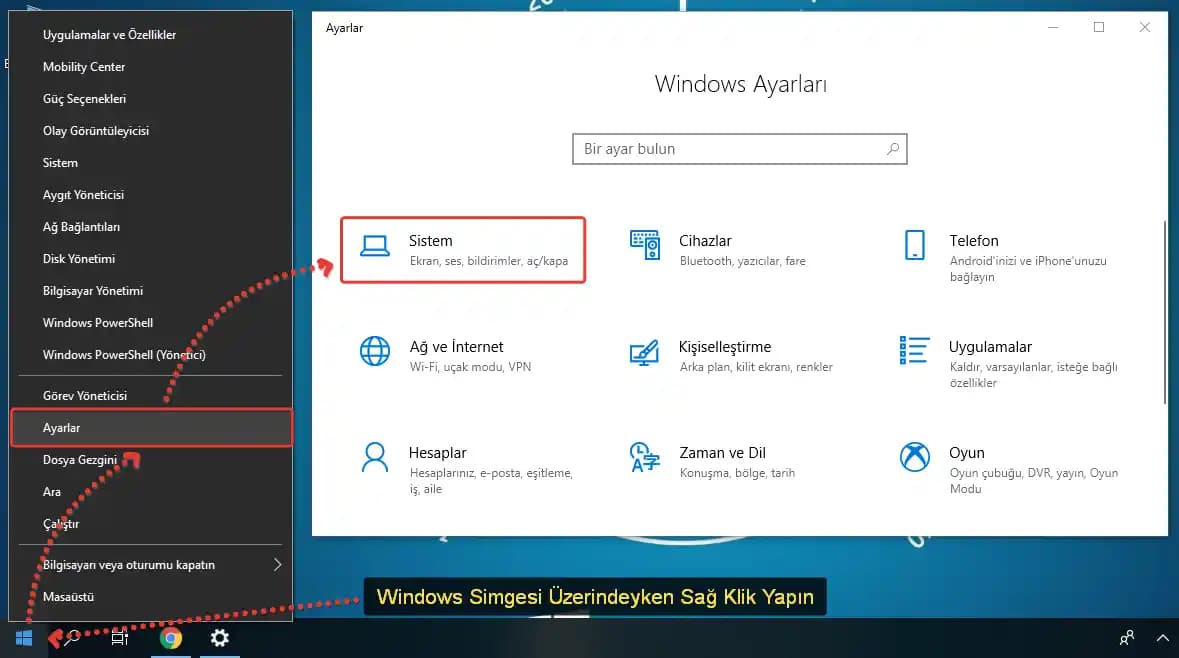Click the Telefon phone icon
This screenshot has height=658, width=1179.
[x=913, y=245]
